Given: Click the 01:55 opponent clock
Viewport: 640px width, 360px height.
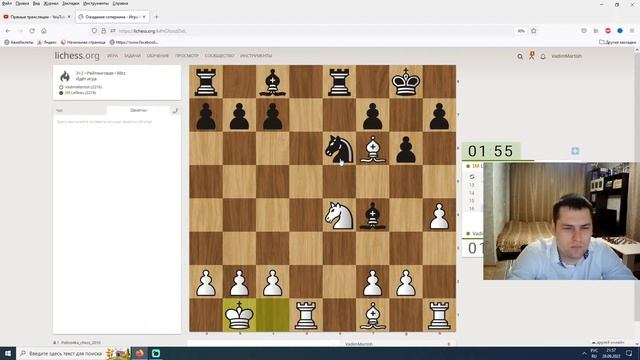Looking at the screenshot, I should [x=491, y=151].
